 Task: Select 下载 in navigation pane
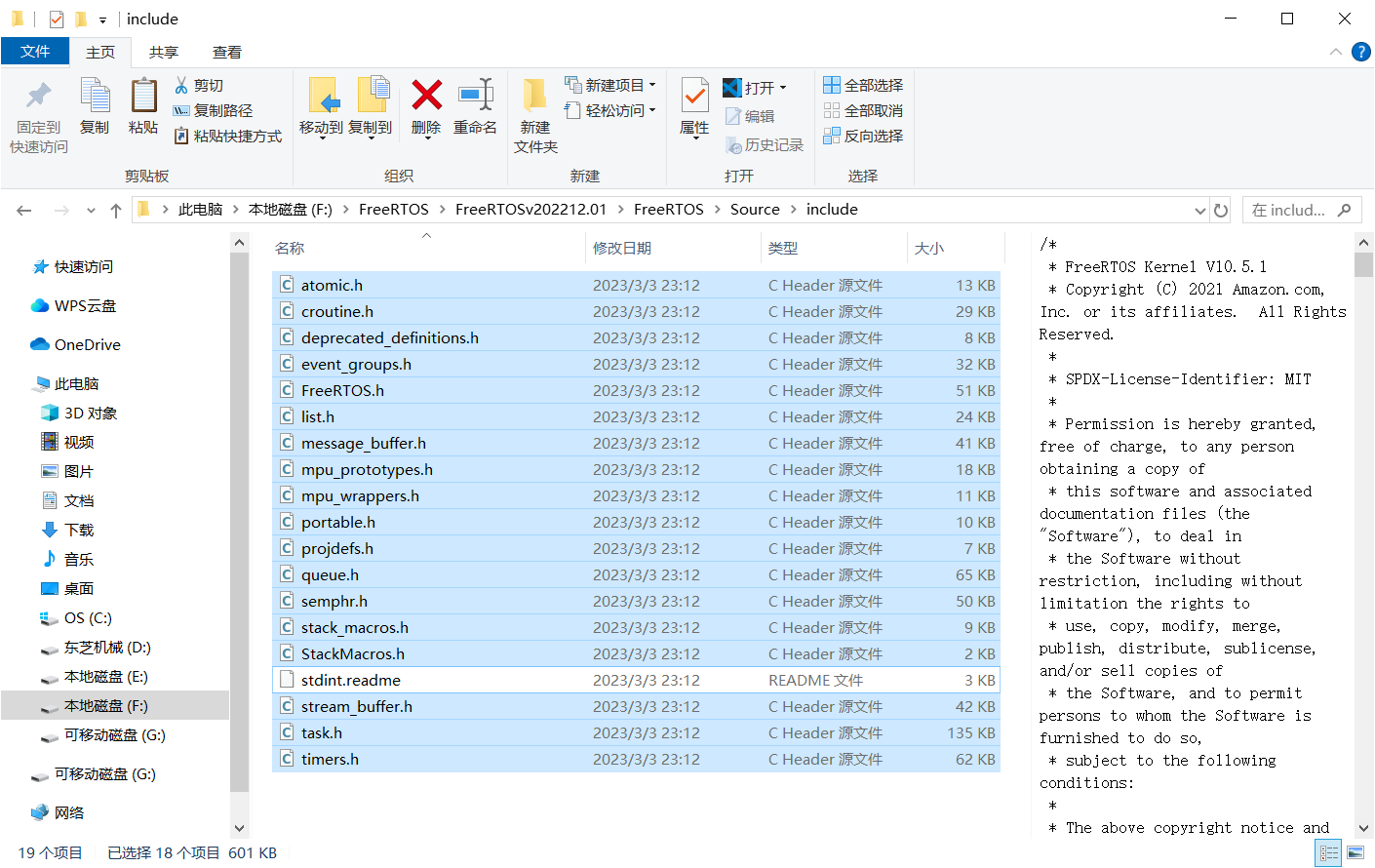pyautogui.click(x=79, y=531)
